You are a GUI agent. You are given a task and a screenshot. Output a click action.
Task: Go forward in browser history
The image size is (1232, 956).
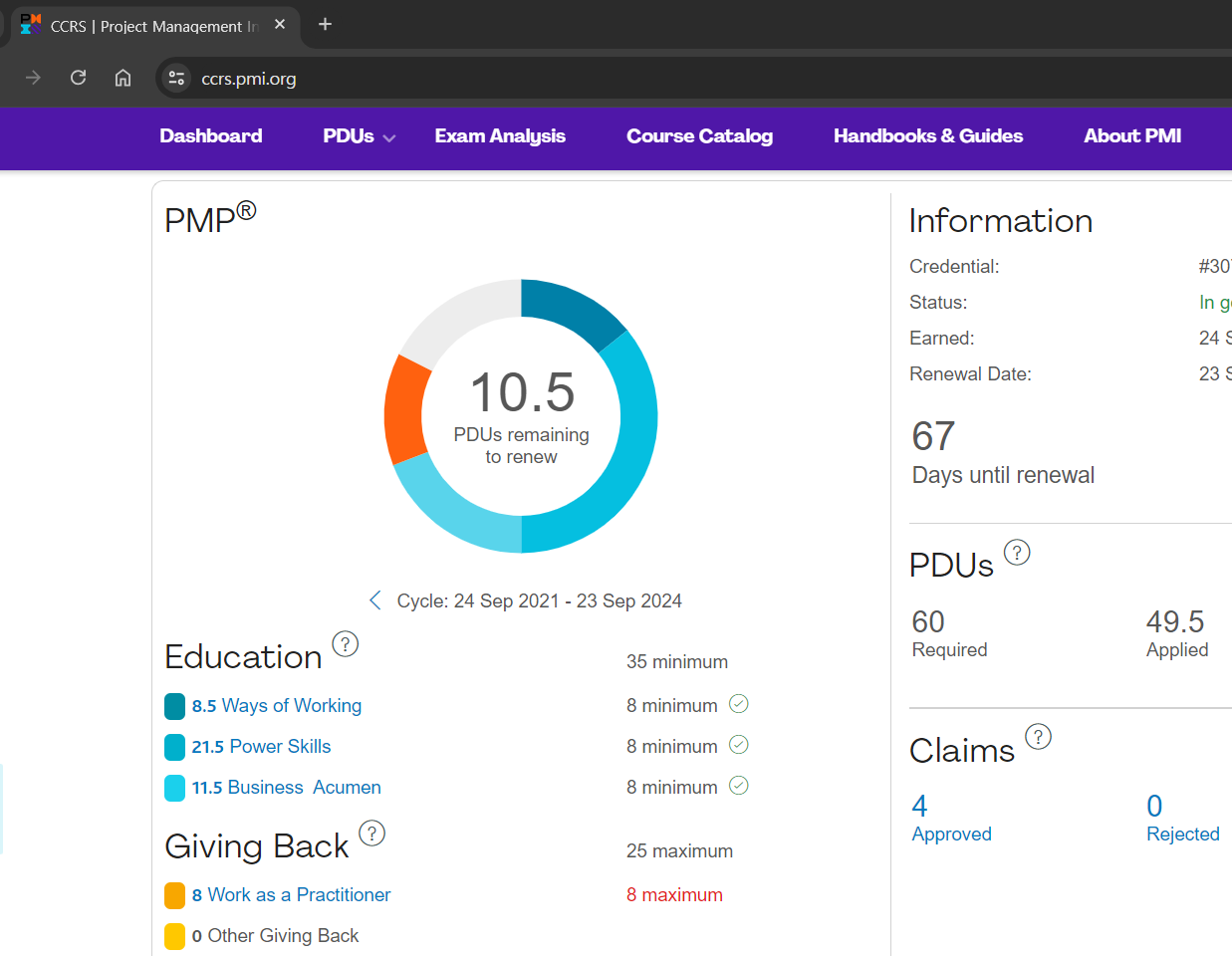tap(33, 78)
